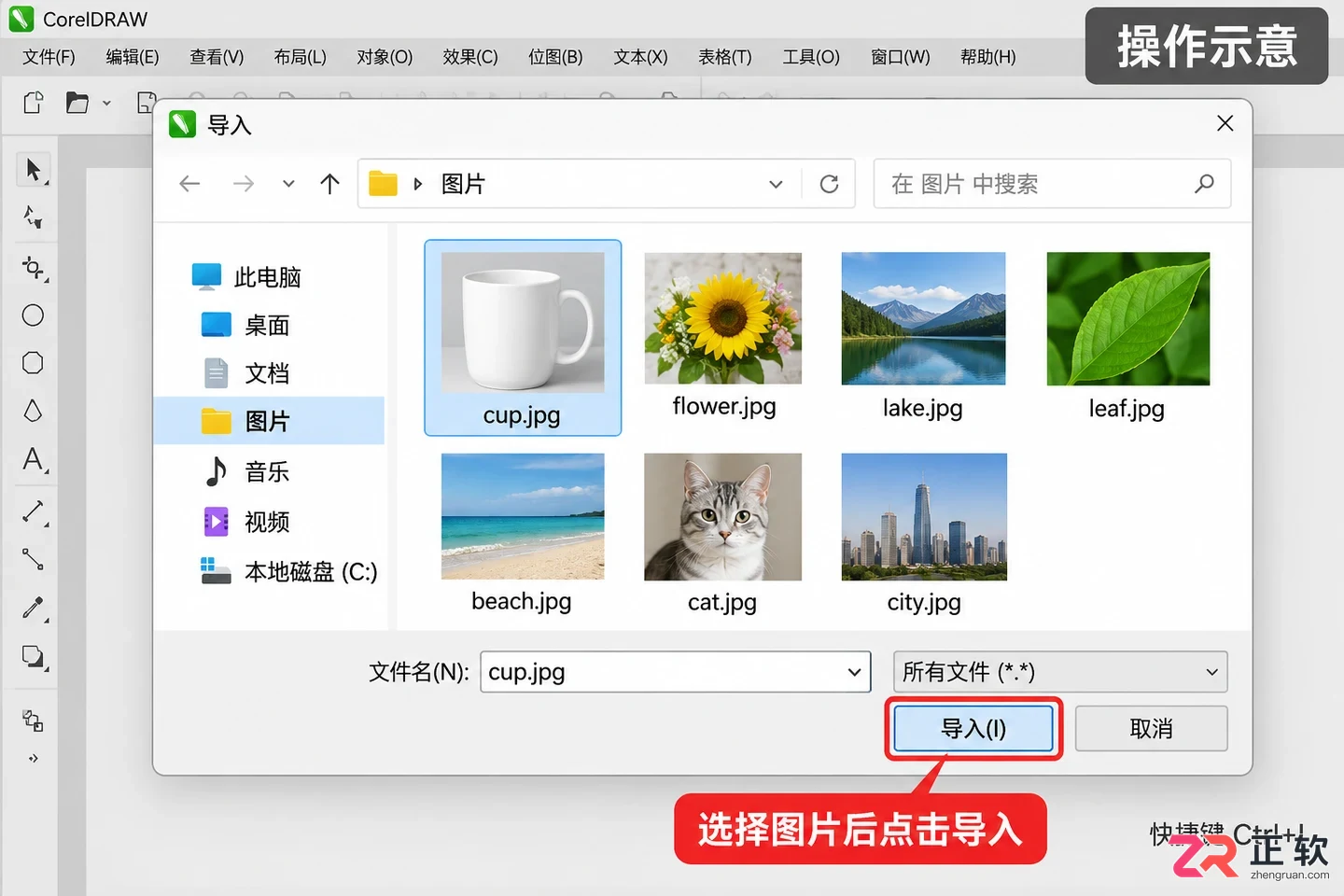Close the 导入 dialog
This screenshot has height=896, width=1344.
tap(1225, 123)
